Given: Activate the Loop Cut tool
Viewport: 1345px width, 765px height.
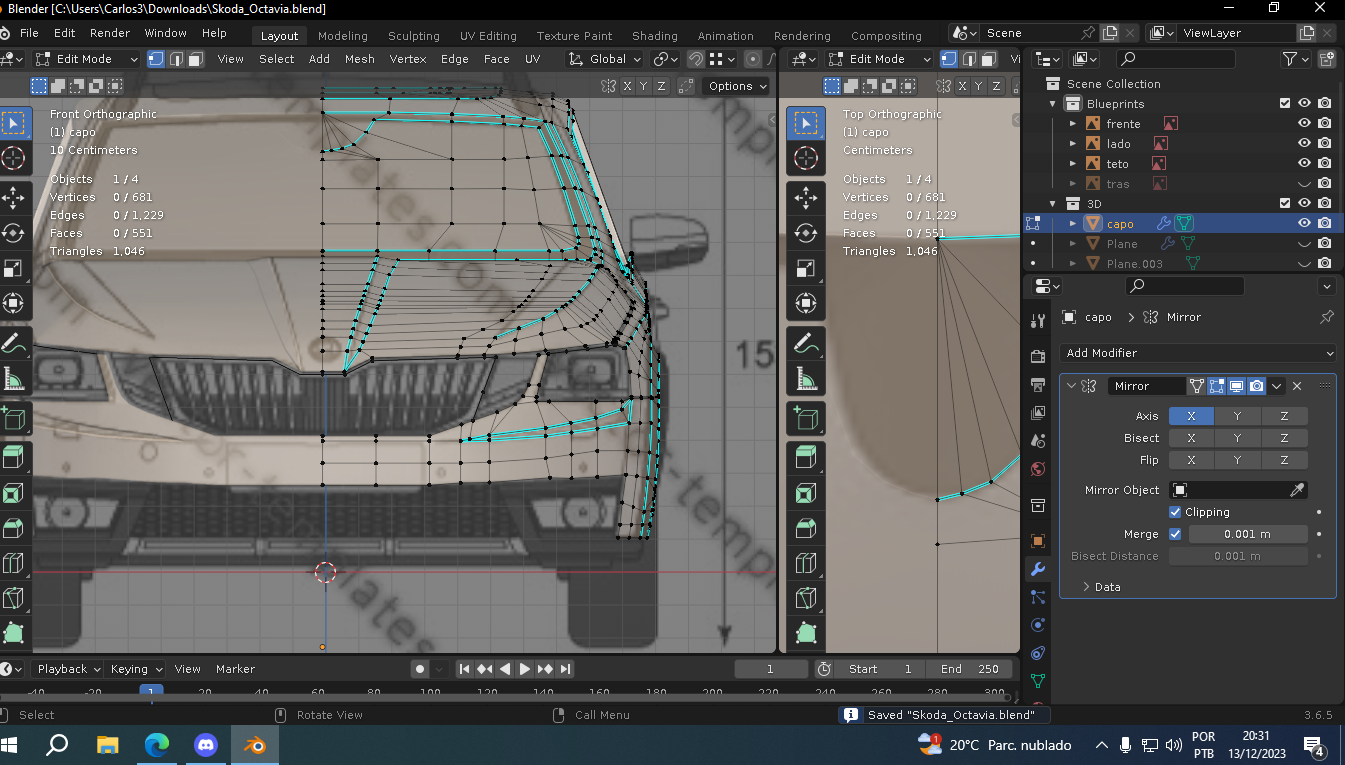Looking at the screenshot, I should coord(14,564).
